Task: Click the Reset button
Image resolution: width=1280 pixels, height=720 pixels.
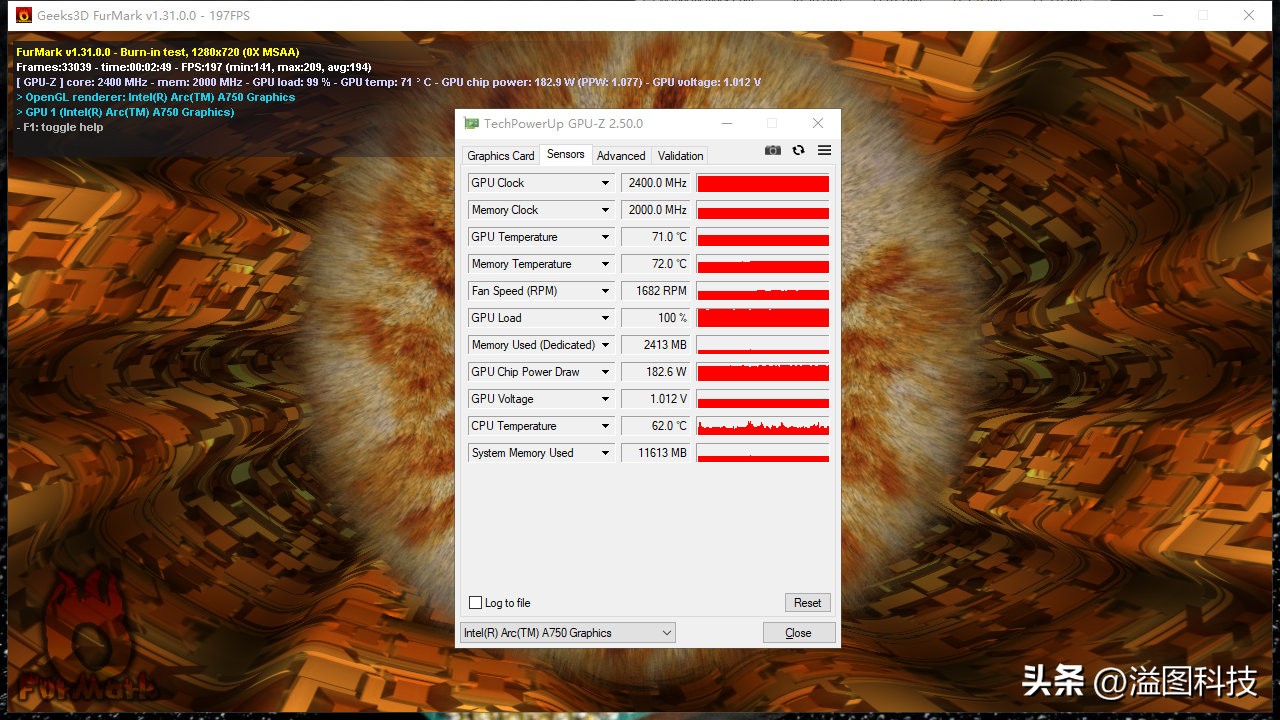Action: [808, 603]
